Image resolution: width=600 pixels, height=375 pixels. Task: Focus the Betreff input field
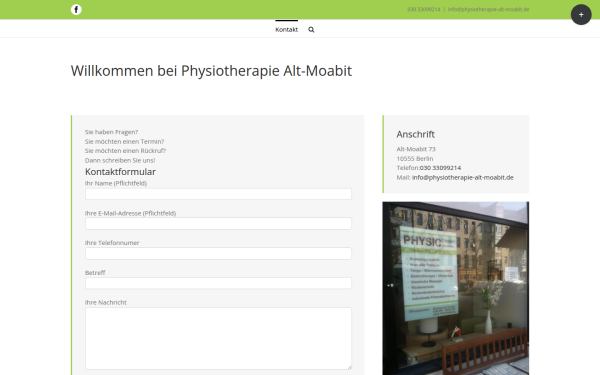click(218, 283)
